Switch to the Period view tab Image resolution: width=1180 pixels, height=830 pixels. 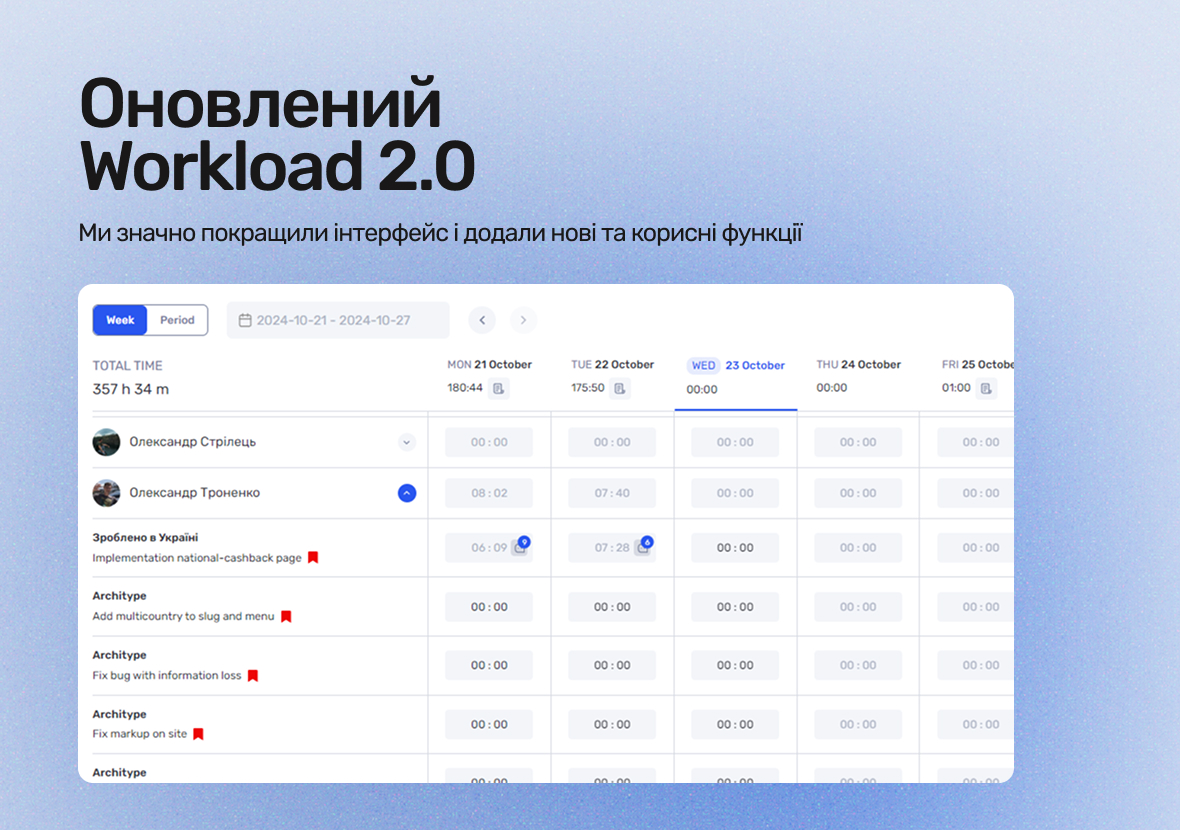178,320
